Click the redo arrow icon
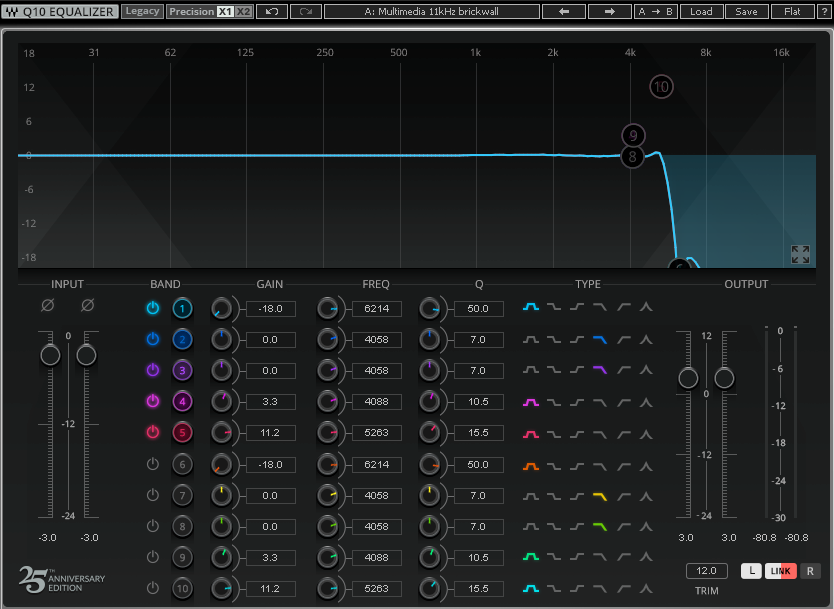 pos(306,11)
